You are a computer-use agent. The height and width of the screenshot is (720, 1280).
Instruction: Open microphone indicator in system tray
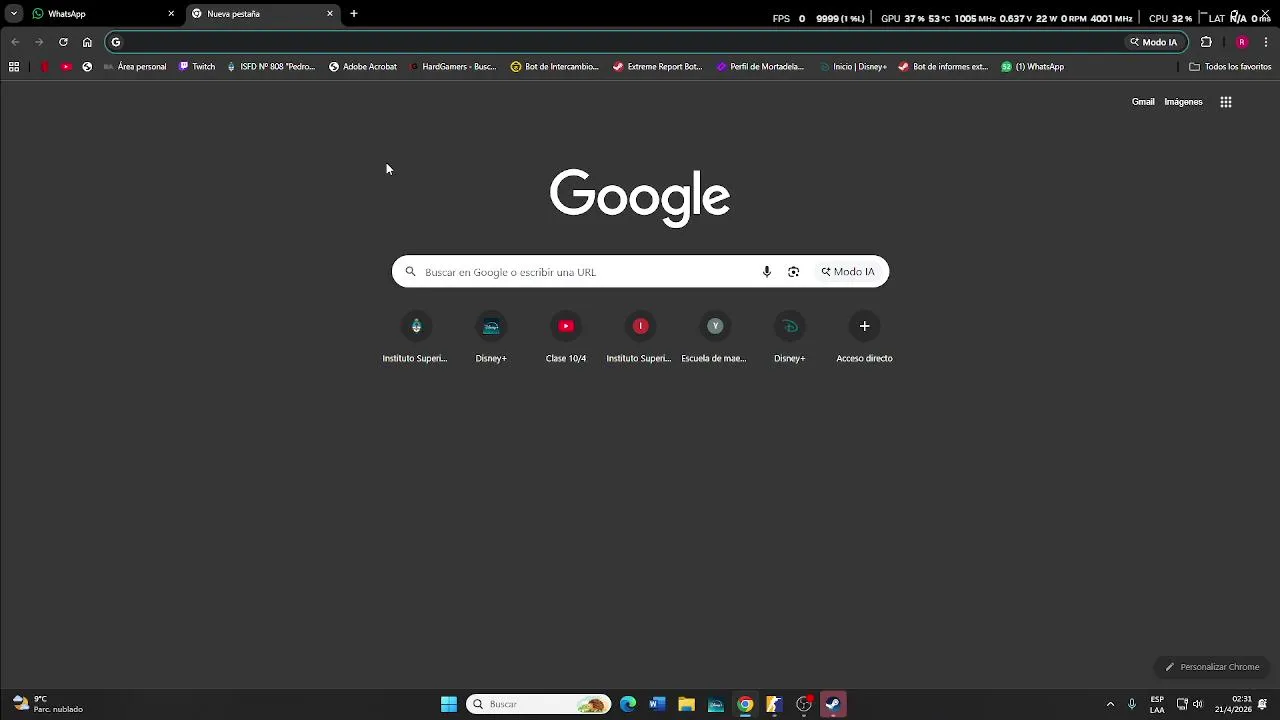click(x=1132, y=704)
